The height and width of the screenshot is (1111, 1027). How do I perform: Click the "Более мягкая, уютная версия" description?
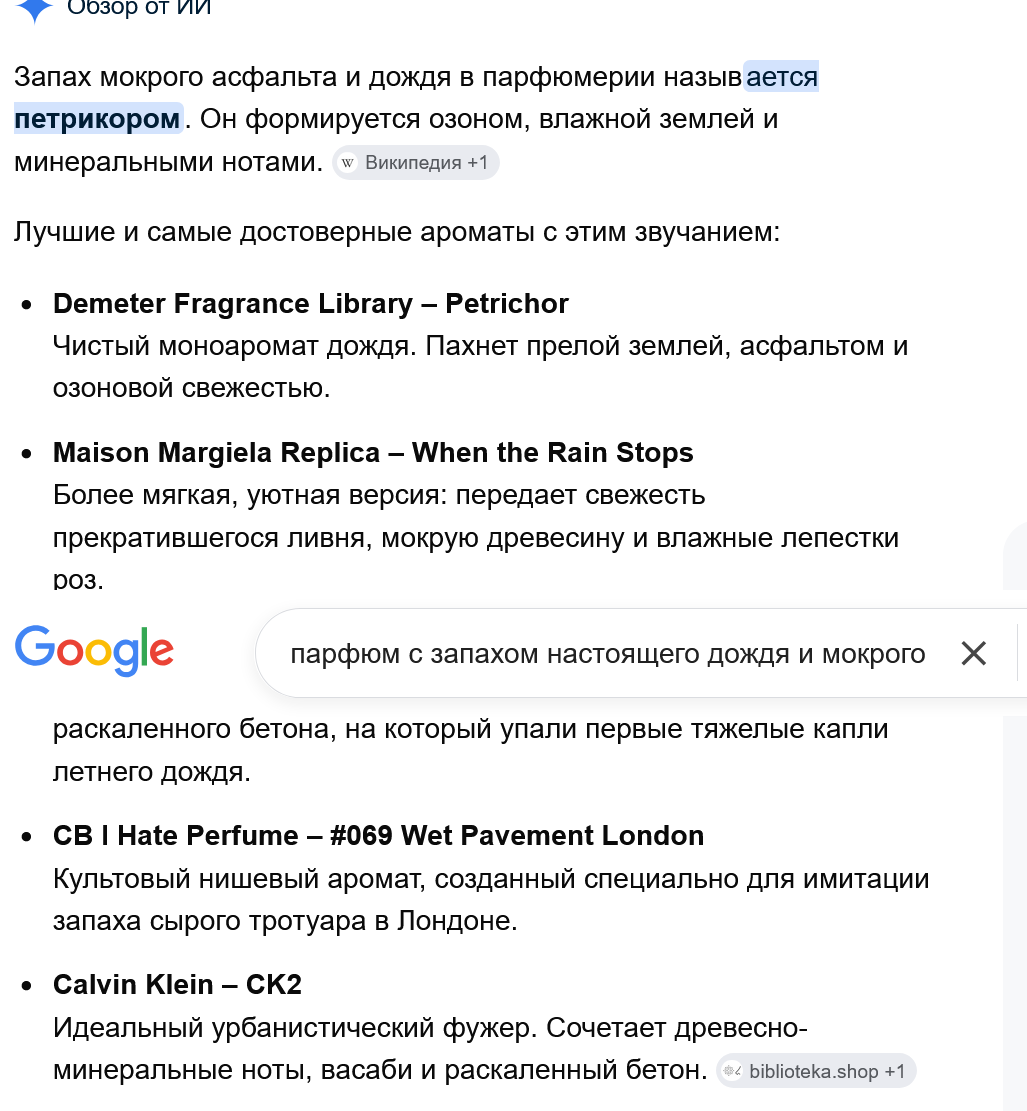[x=250, y=495]
